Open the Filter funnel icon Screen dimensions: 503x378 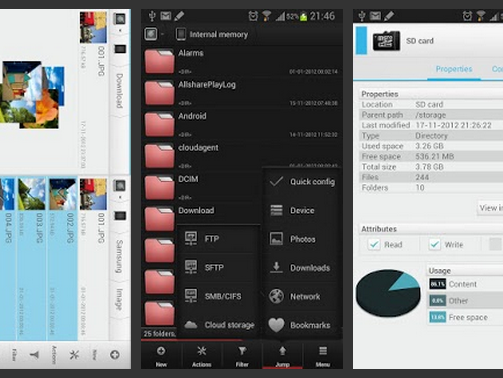[242, 356]
